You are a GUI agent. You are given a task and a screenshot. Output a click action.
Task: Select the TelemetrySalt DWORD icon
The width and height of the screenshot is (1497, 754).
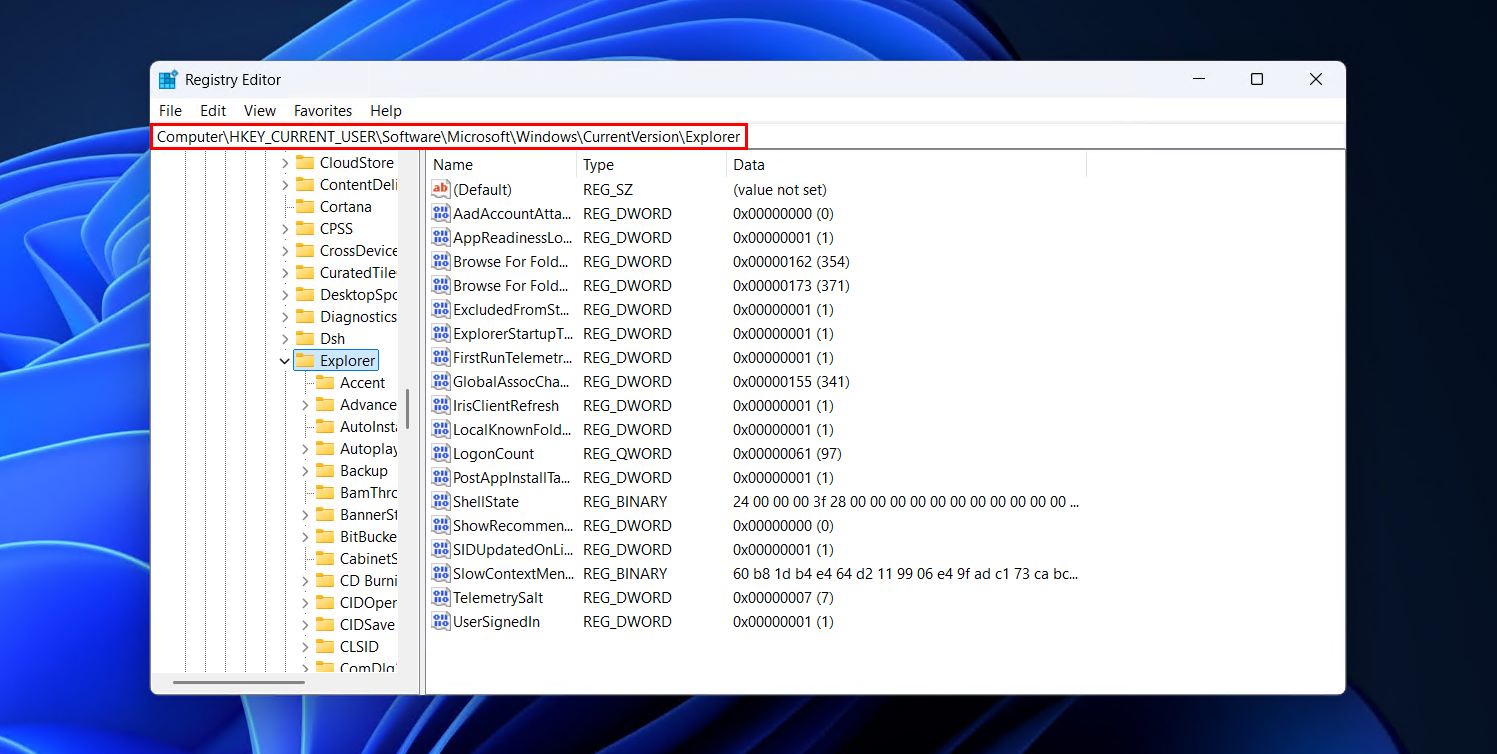pos(441,597)
